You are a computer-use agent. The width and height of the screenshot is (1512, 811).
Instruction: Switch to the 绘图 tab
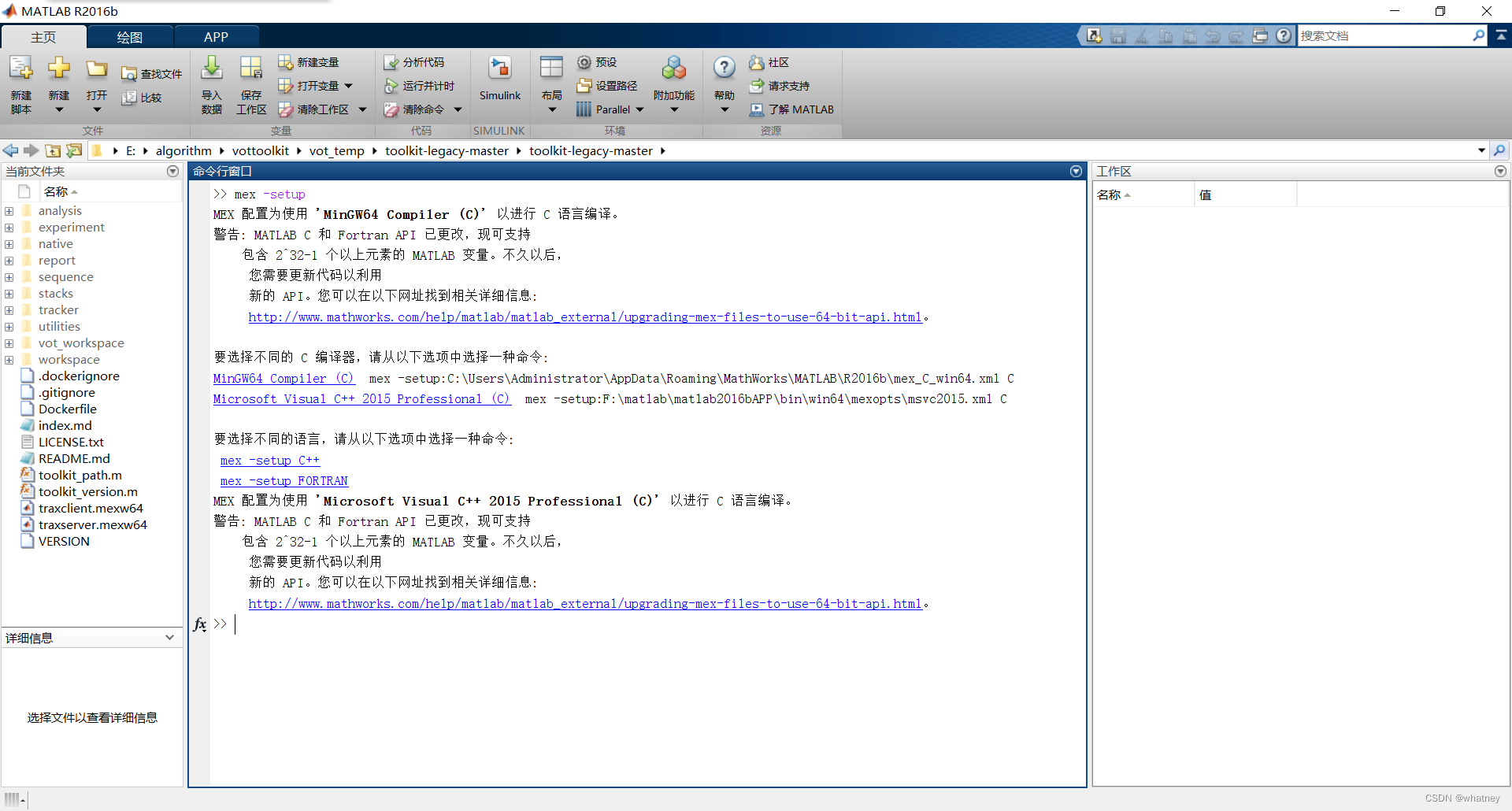(x=130, y=37)
